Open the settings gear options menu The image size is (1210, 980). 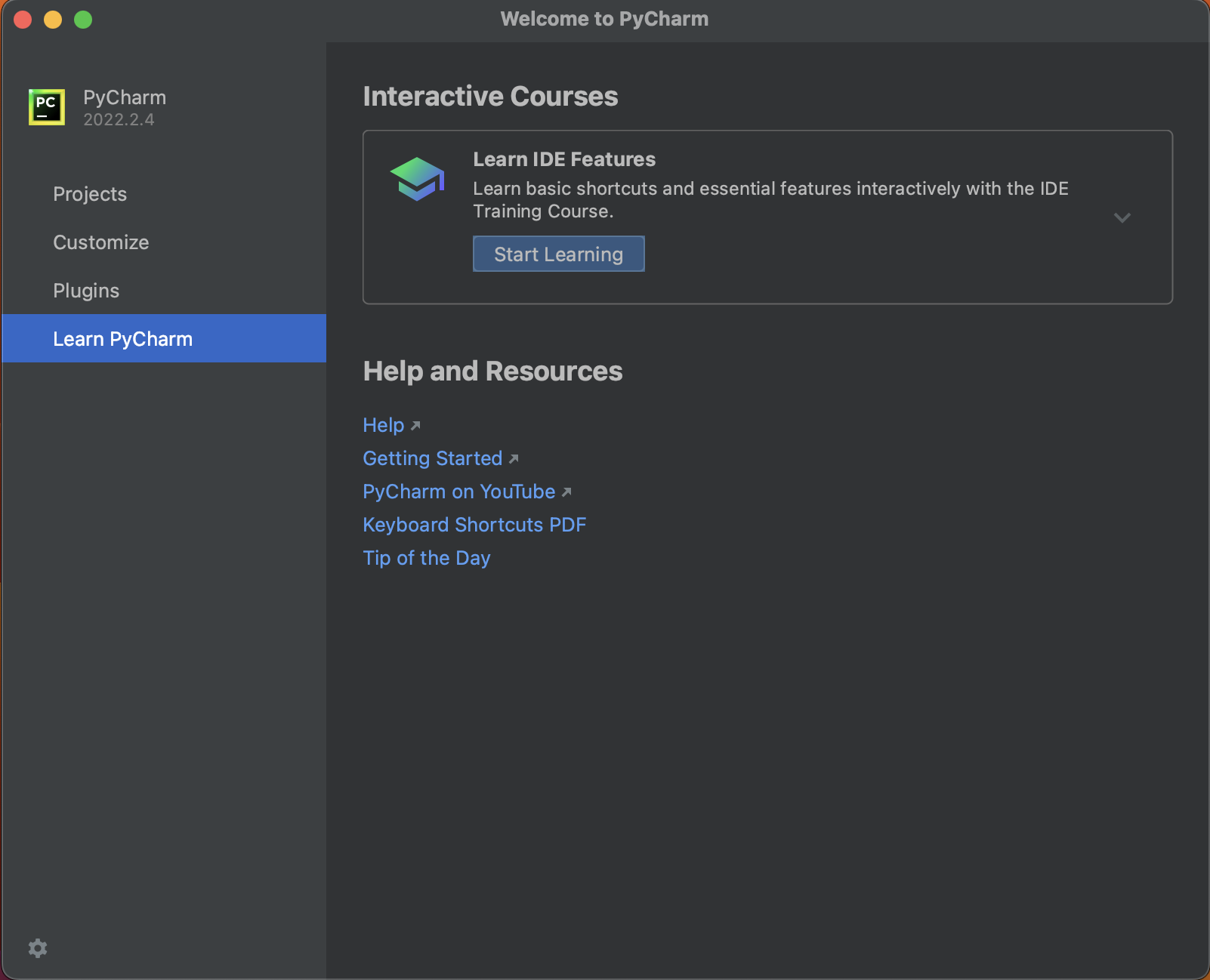tap(38, 948)
